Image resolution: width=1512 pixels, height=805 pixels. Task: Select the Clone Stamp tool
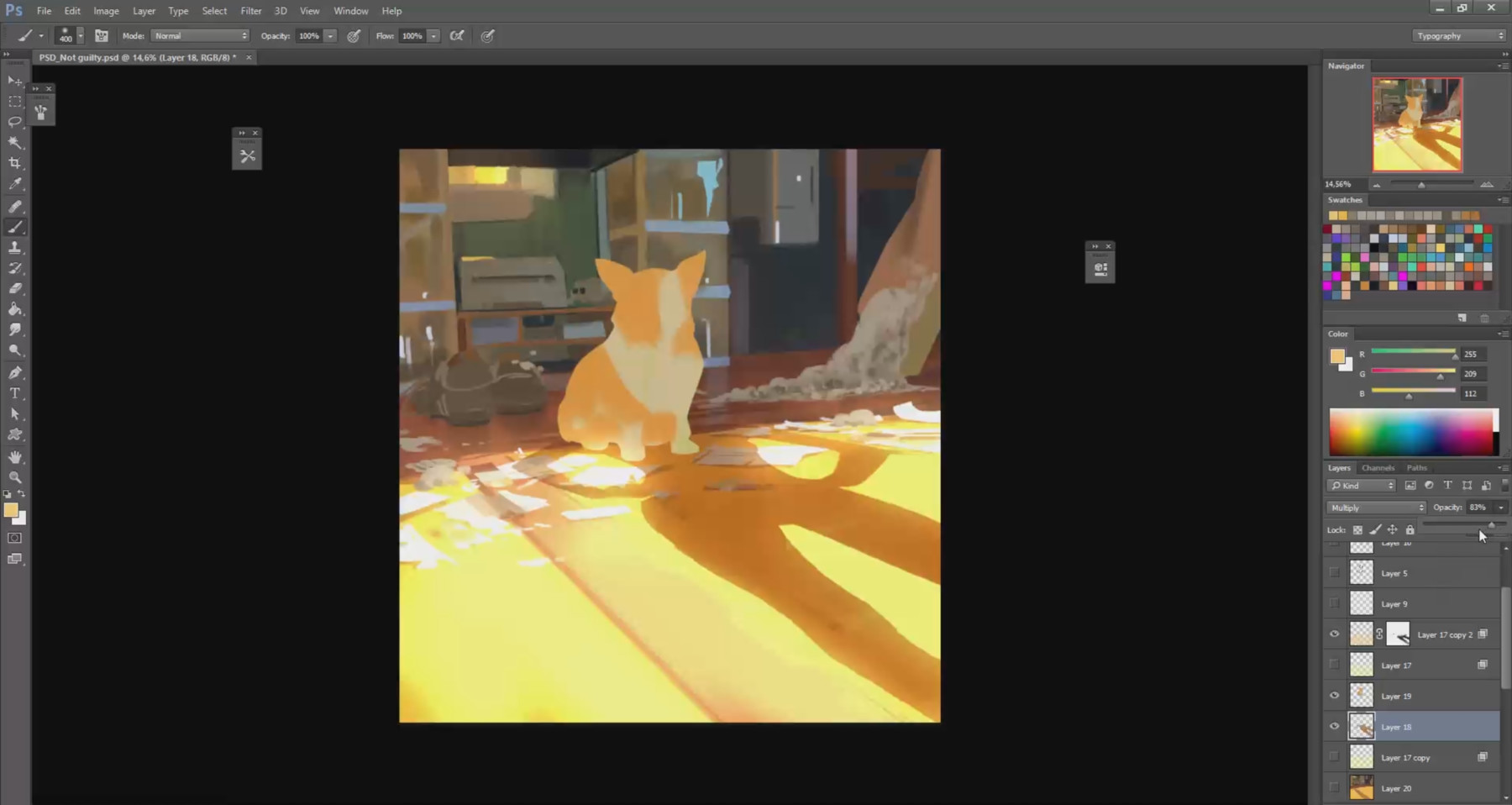coord(15,247)
